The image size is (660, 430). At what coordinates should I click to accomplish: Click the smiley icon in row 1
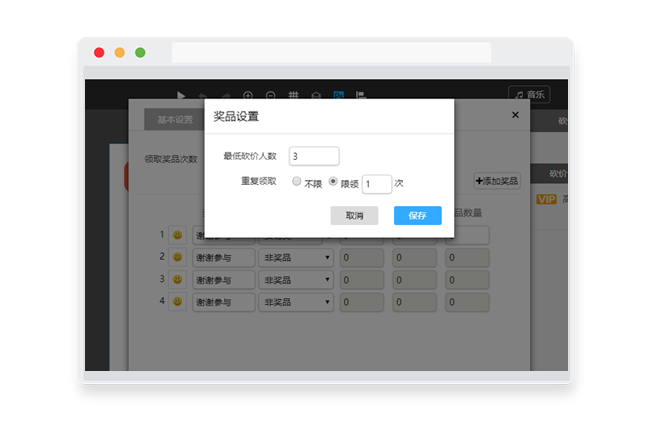(x=178, y=235)
